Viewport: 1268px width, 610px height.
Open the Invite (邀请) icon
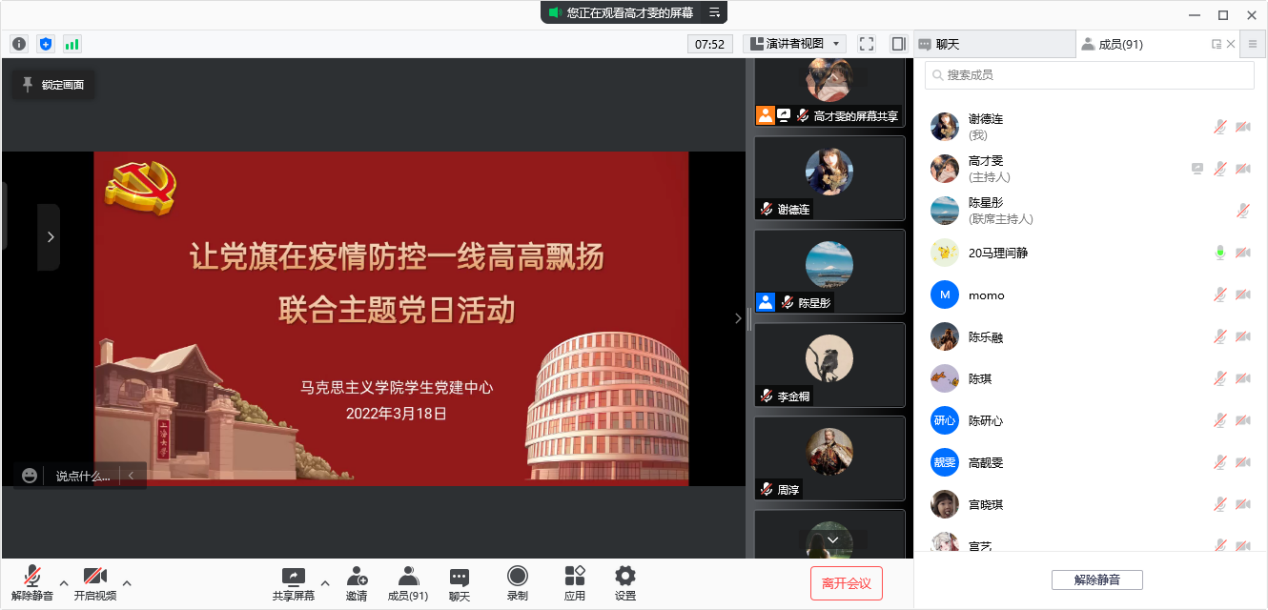[x=356, y=583]
